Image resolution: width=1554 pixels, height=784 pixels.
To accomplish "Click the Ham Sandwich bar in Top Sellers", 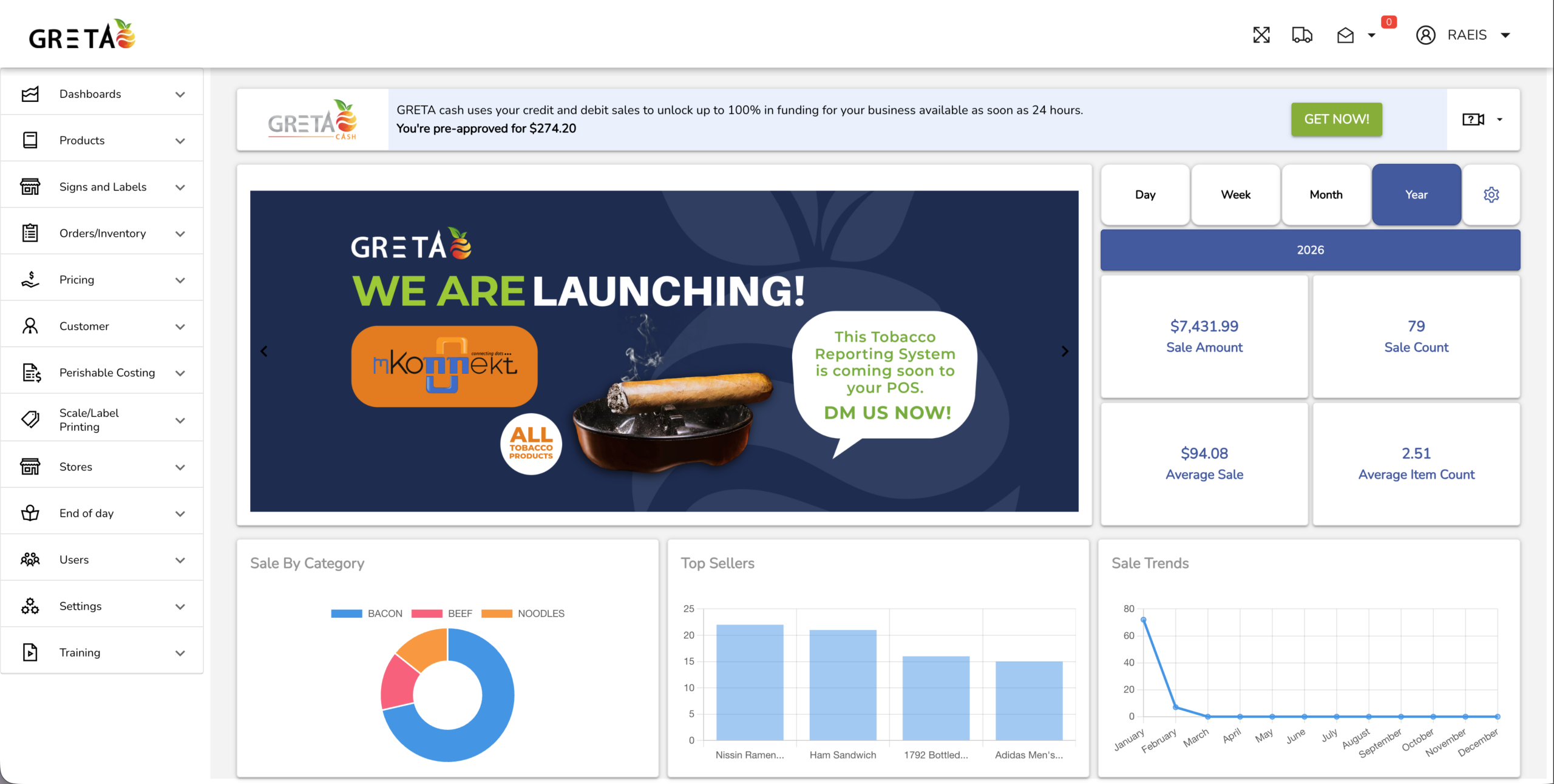I will click(843, 685).
